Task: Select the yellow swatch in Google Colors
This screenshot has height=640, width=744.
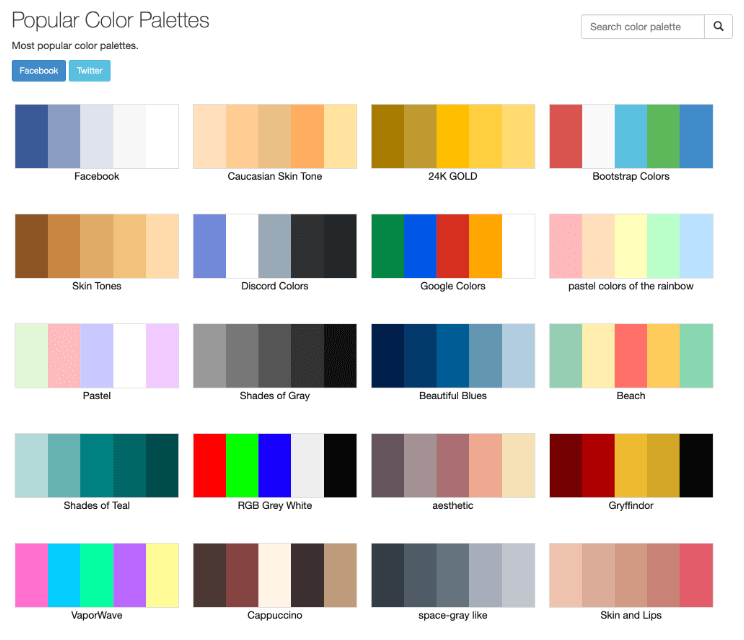Action: click(485, 246)
